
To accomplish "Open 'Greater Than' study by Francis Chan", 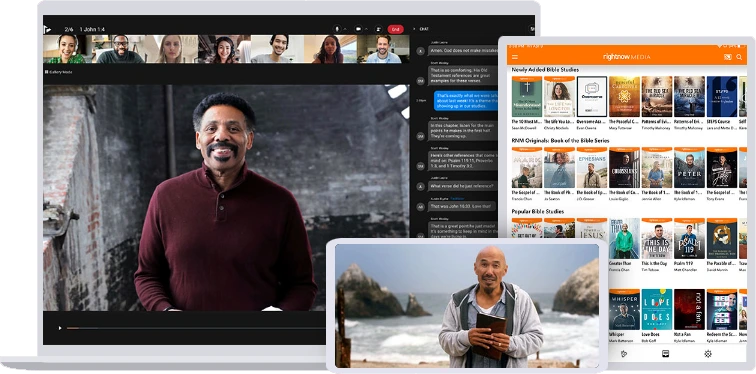I will [x=624, y=239].
